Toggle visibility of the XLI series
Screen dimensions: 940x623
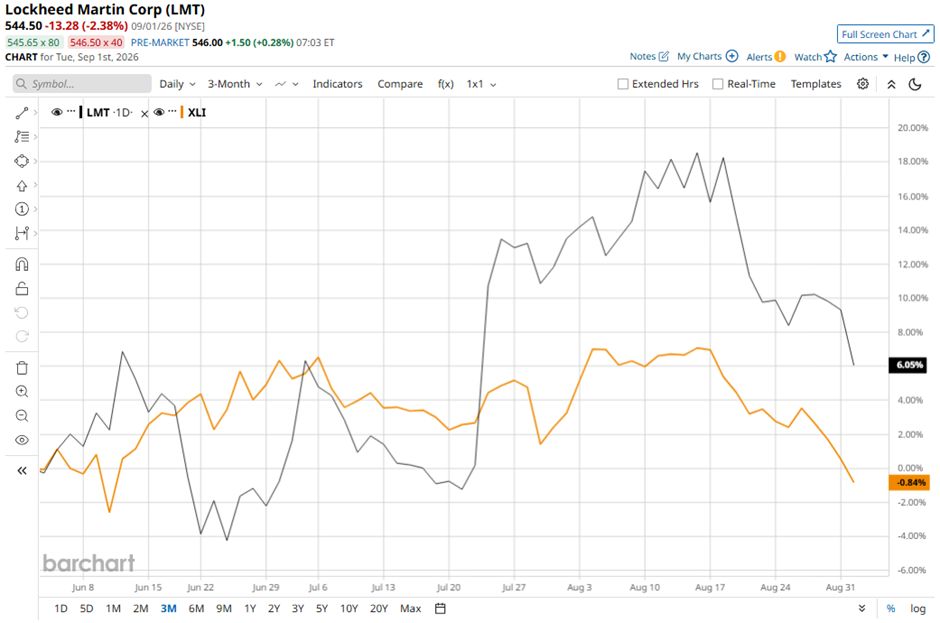pos(159,112)
